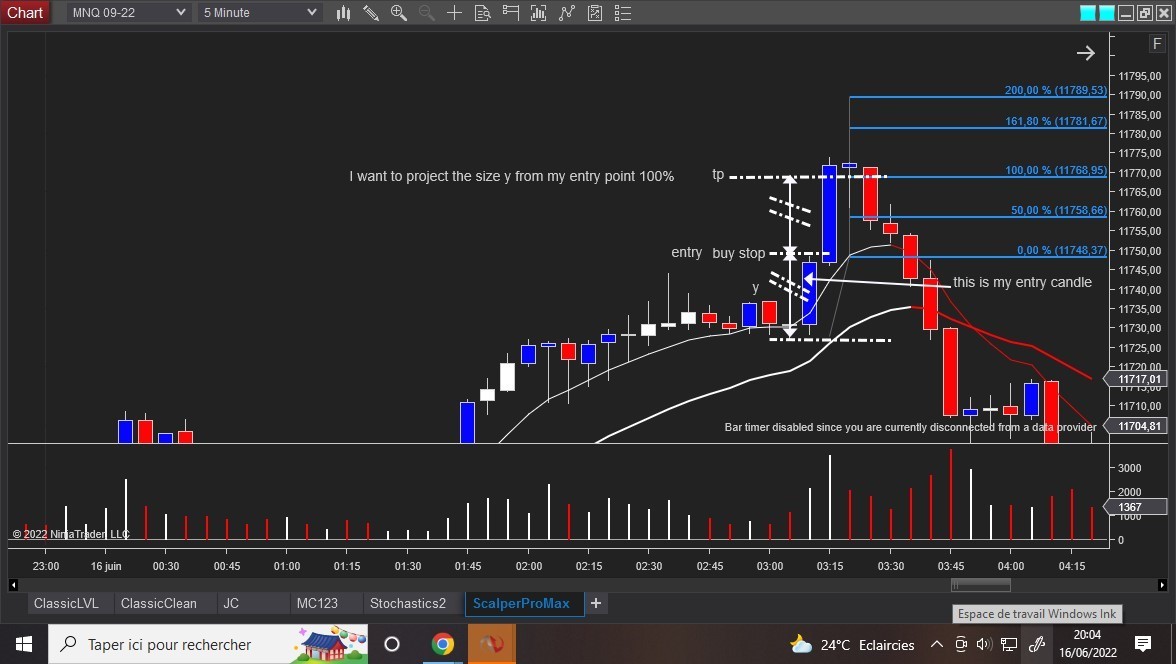Open the network tray icon
This screenshot has width=1176, height=664.
point(1009,644)
